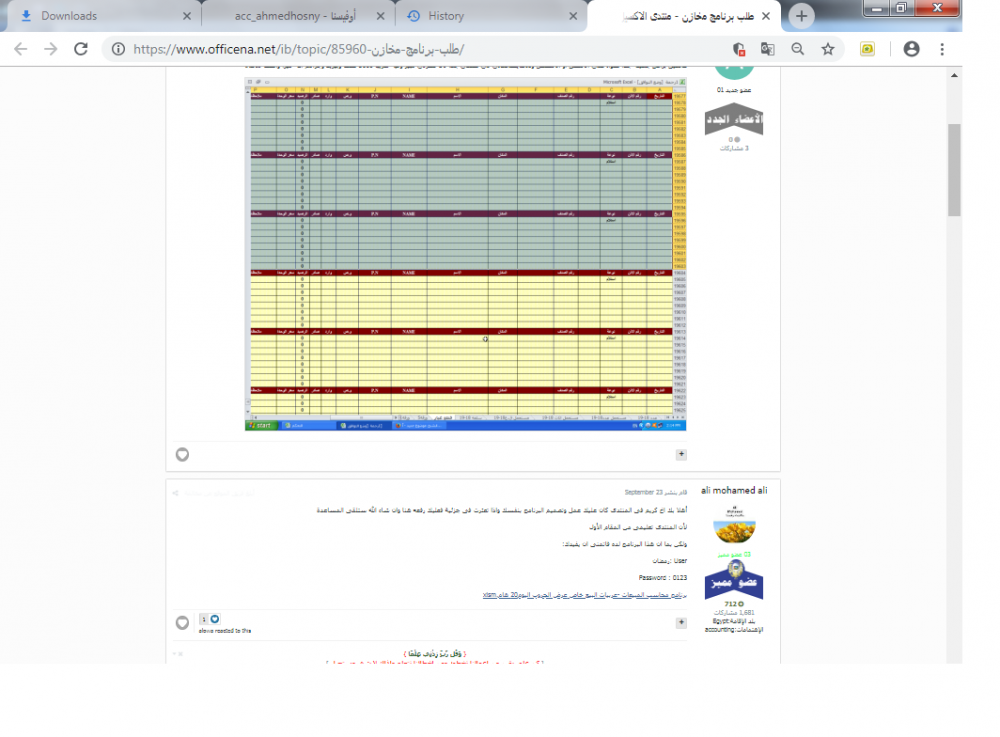Click the scrollbar up arrow
The height and width of the screenshot is (737, 1000).
[954, 75]
